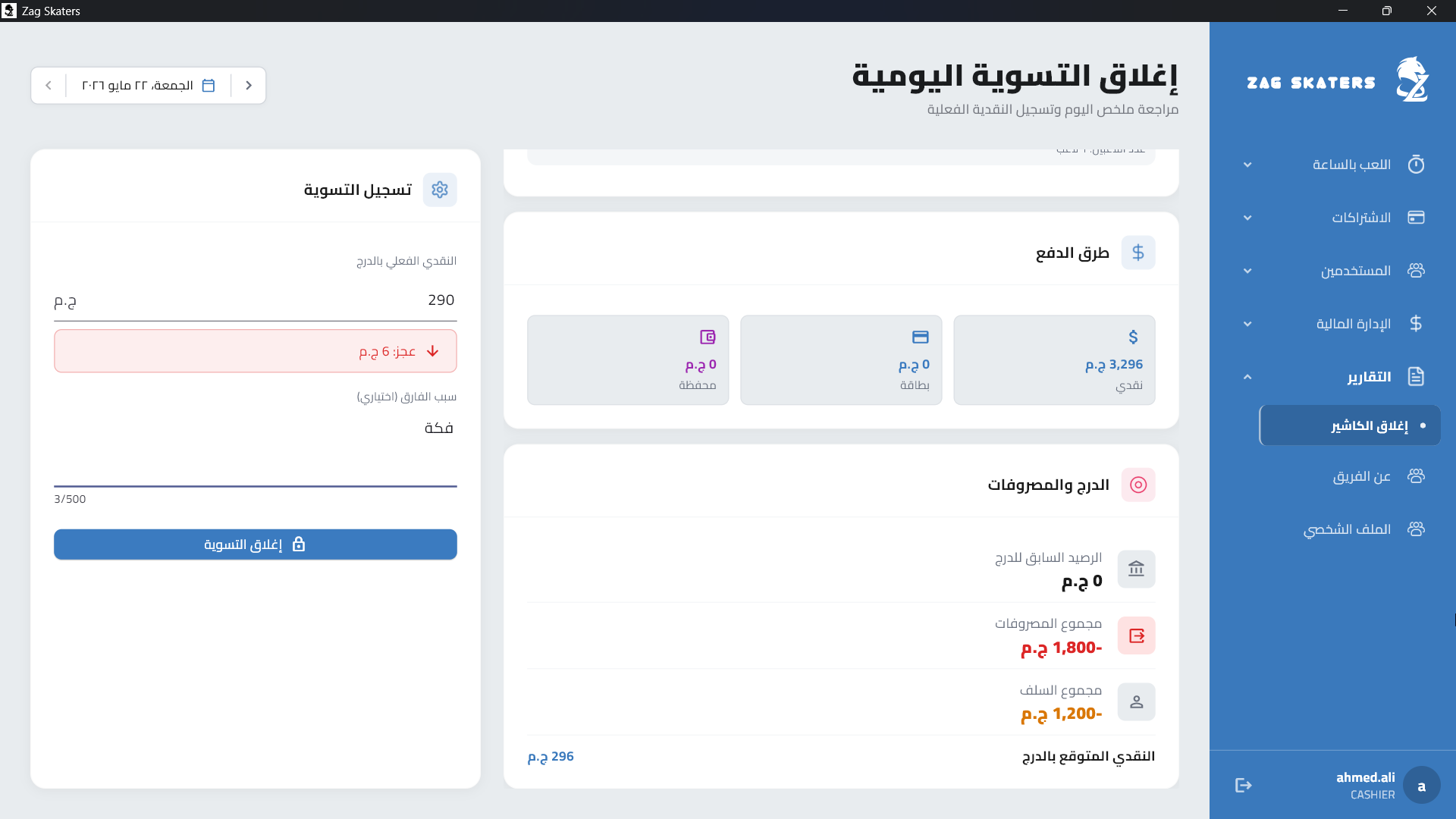
Task: Open the عن الفريق menu item
Action: click(1350, 476)
